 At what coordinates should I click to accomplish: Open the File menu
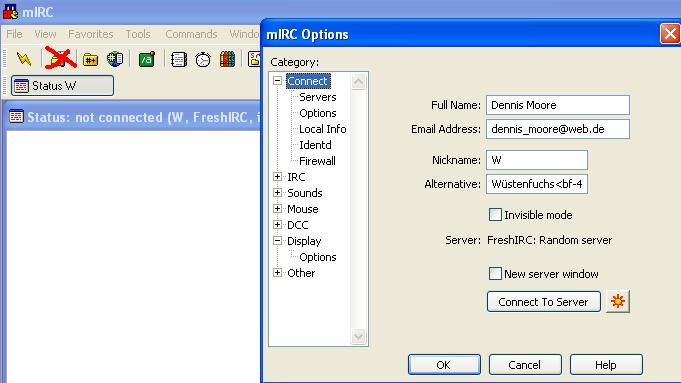[x=14, y=34]
